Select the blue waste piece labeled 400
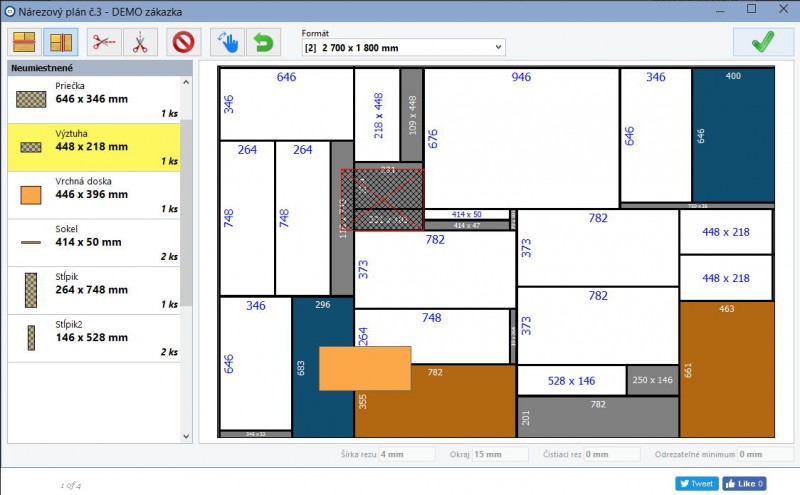Viewport: 800px width, 495px height. tap(733, 135)
